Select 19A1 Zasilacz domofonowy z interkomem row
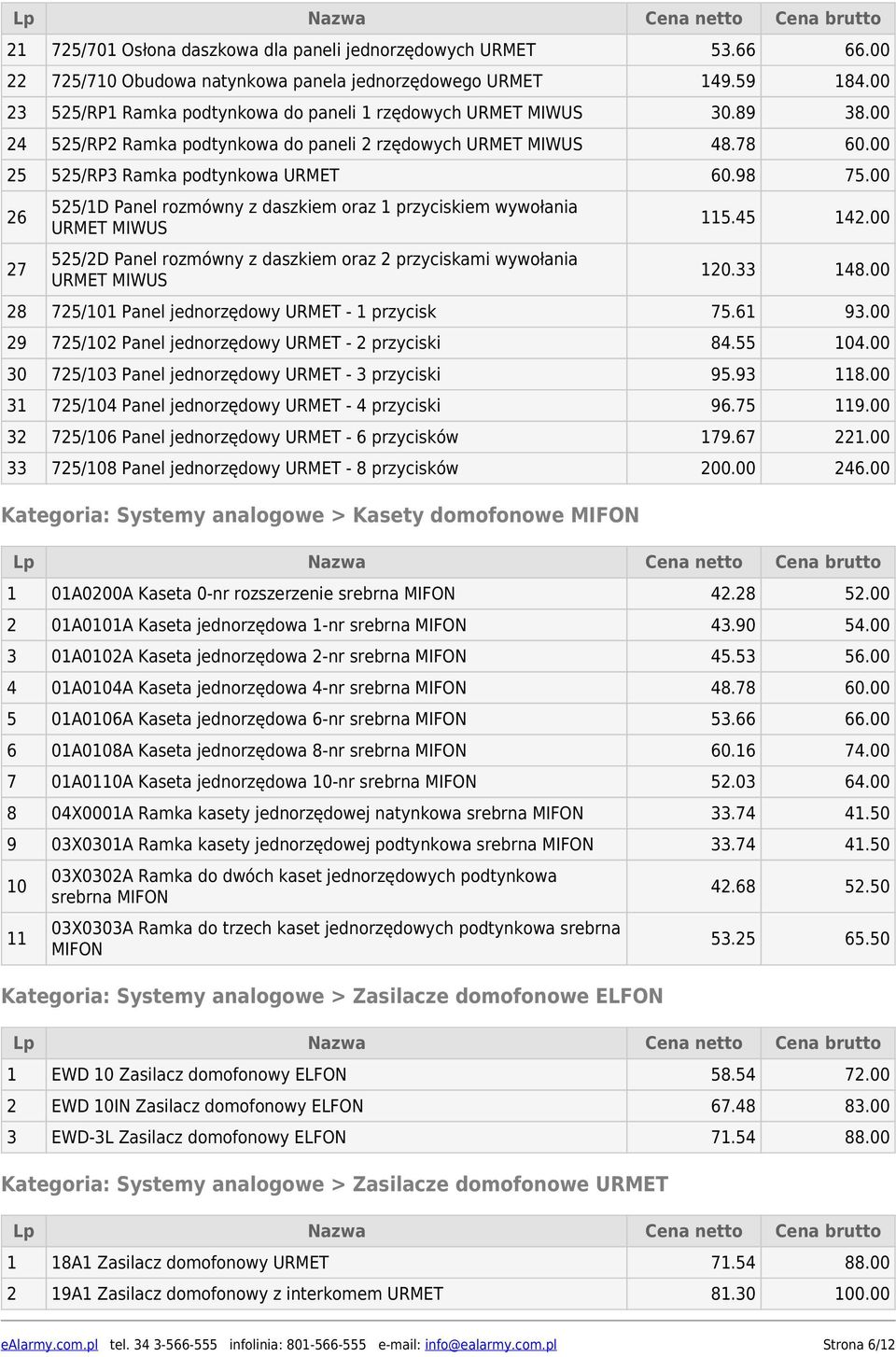Image resolution: width=896 pixels, height=1357 pixels. (448, 1294)
